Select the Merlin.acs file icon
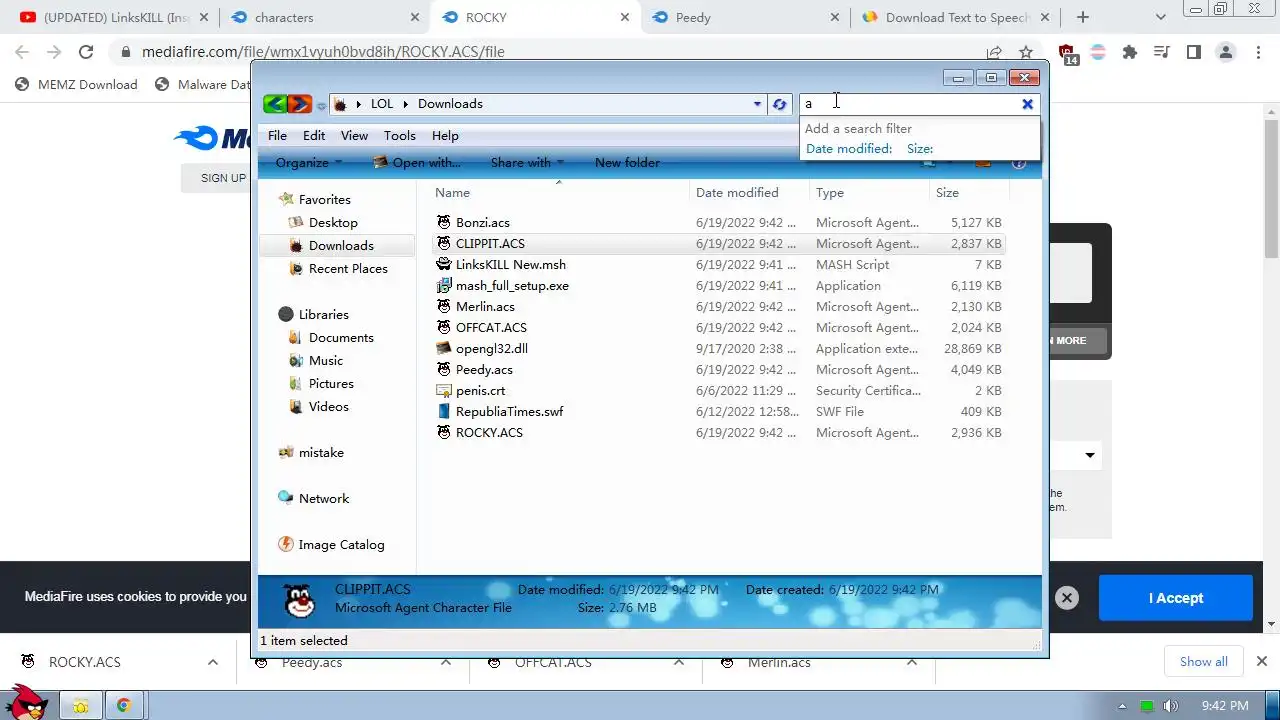Screen dimensions: 1280x720 tap(444, 306)
